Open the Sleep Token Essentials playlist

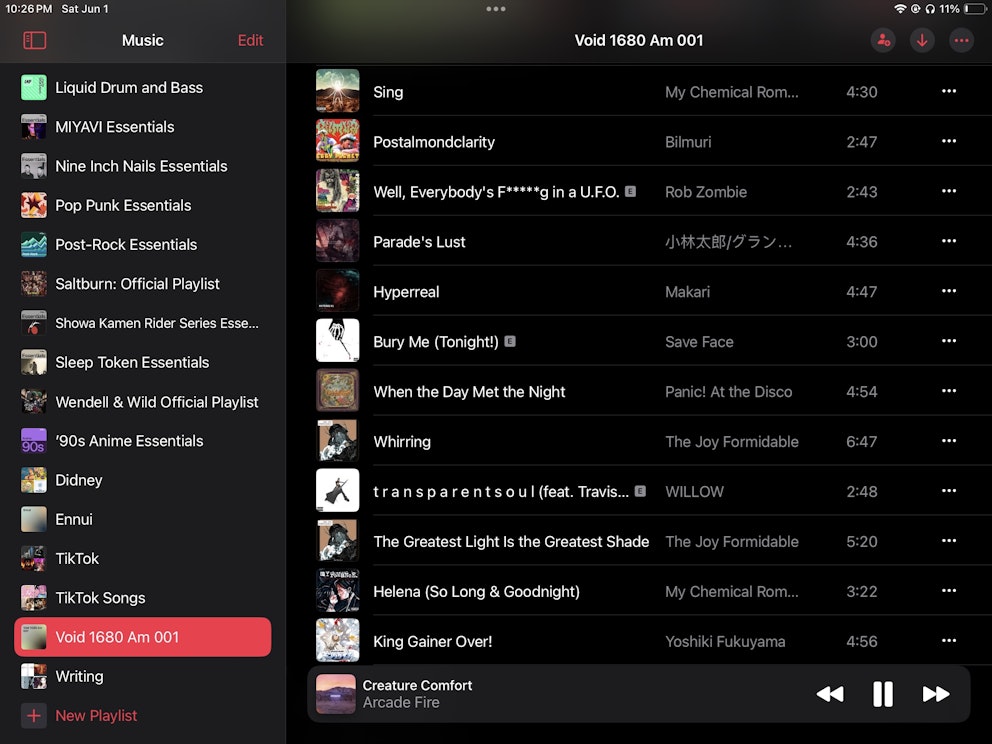tap(143, 362)
